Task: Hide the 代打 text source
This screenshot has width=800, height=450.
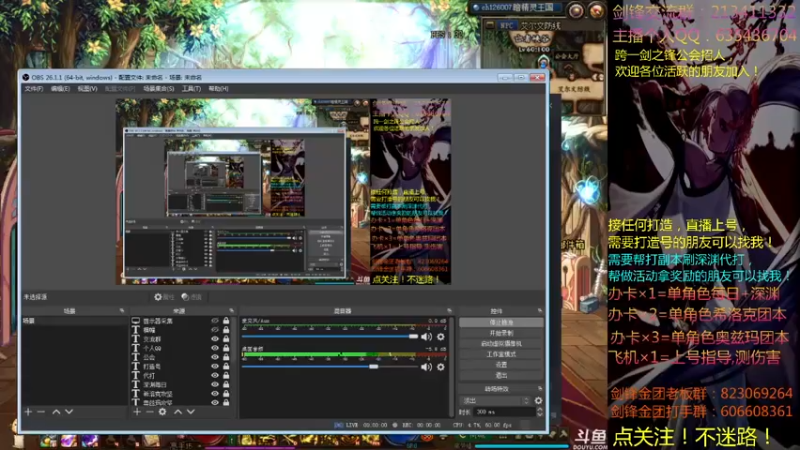Action: click(x=215, y=376)
